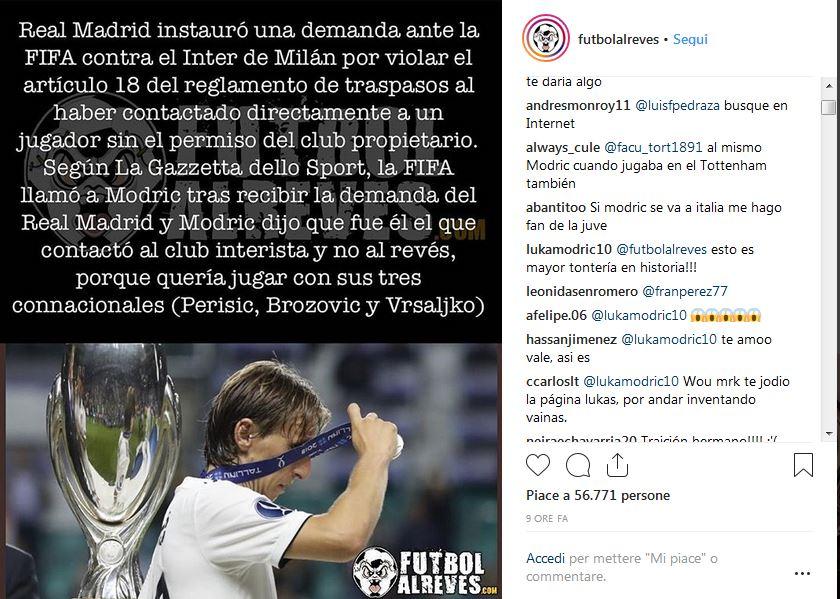The image size is (840, 599).
Task: Like the post with the heart icon
Action: coord(538,465)
